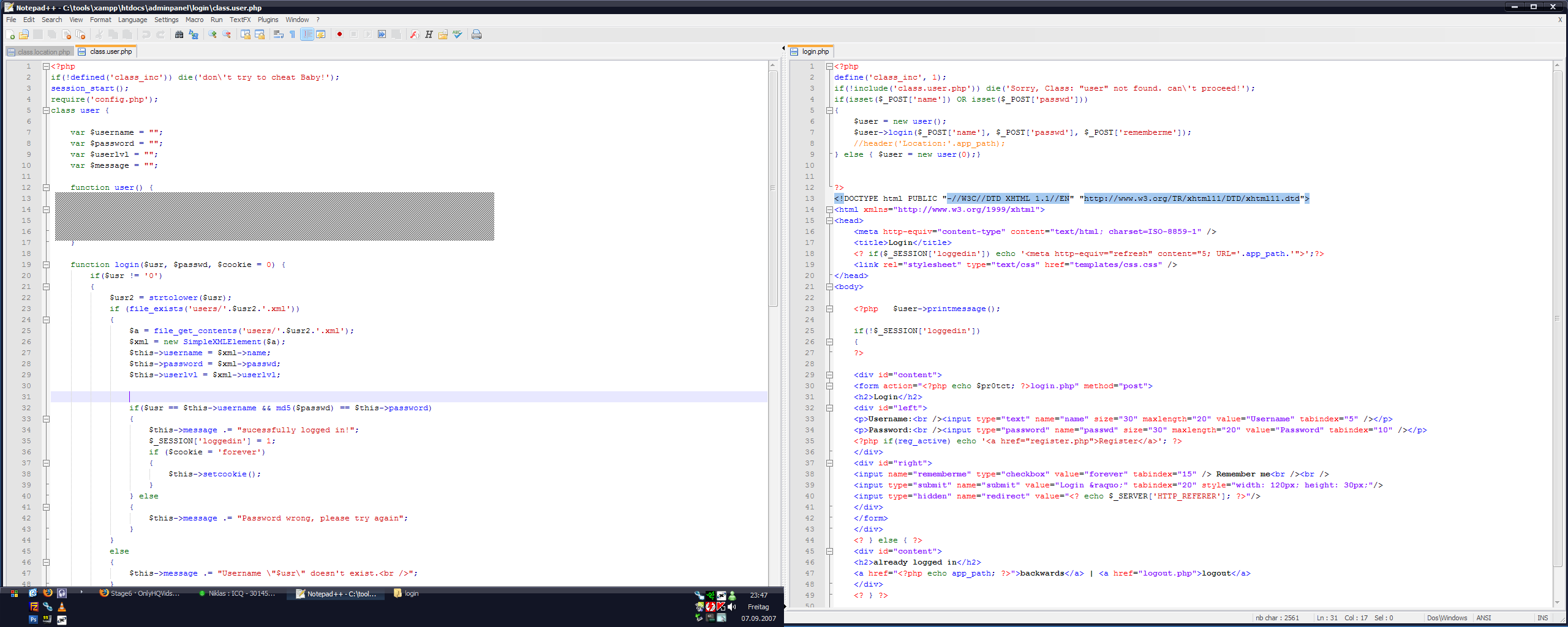This screenshot has width=1568, height=627.
Task: Open a file with the folder icon
Action: [x=24, y=34]
